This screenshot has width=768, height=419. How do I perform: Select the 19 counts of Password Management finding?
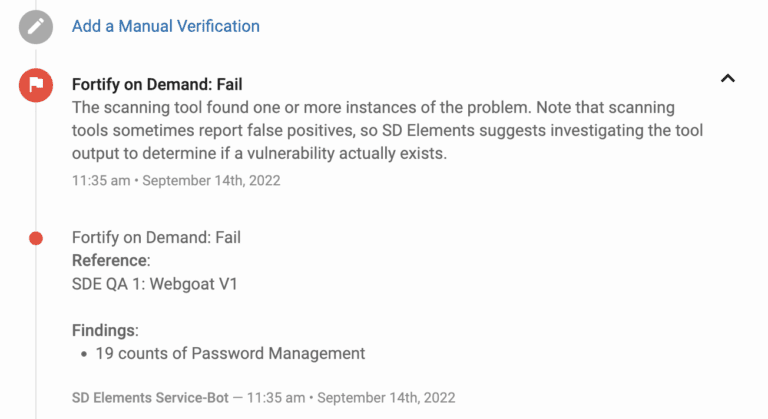(x=230, y=353)
